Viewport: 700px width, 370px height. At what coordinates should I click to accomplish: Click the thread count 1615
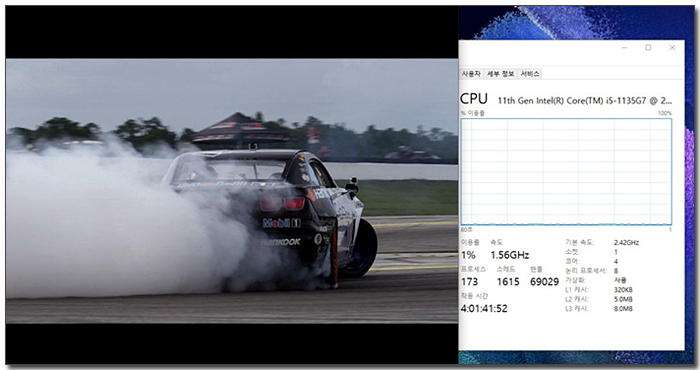click(x=508, y=282)
